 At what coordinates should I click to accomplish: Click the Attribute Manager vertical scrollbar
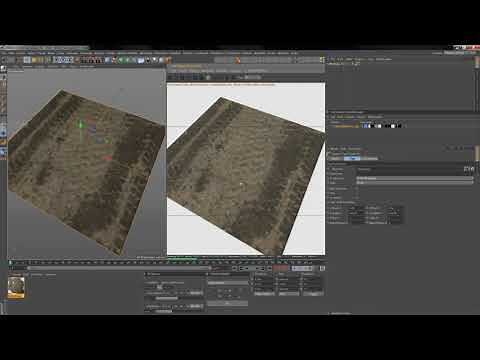click(x=477, y=154)
